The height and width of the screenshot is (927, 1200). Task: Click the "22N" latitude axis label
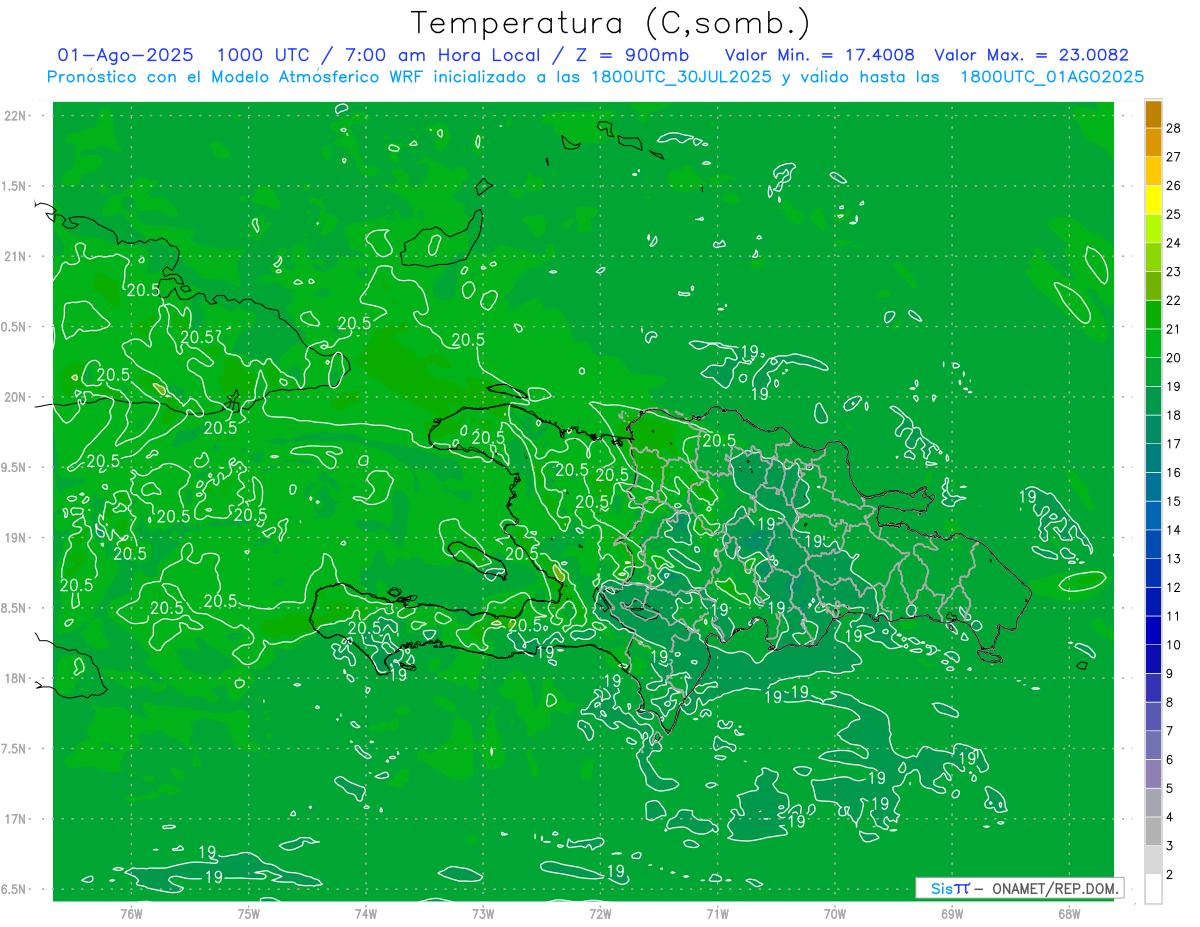tap(14, 116)
